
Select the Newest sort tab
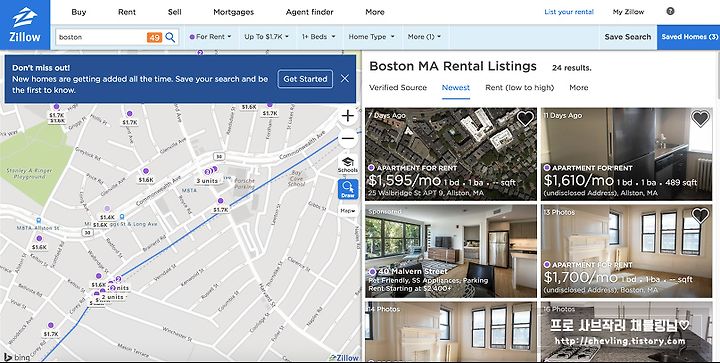coord(456,88)
